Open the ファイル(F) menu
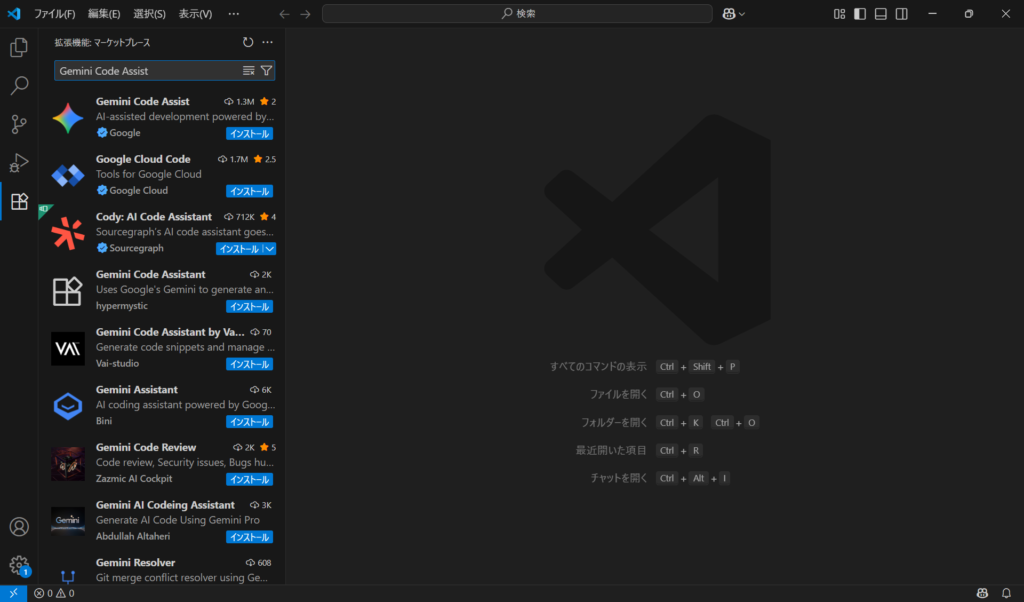 tap(54, 14)
